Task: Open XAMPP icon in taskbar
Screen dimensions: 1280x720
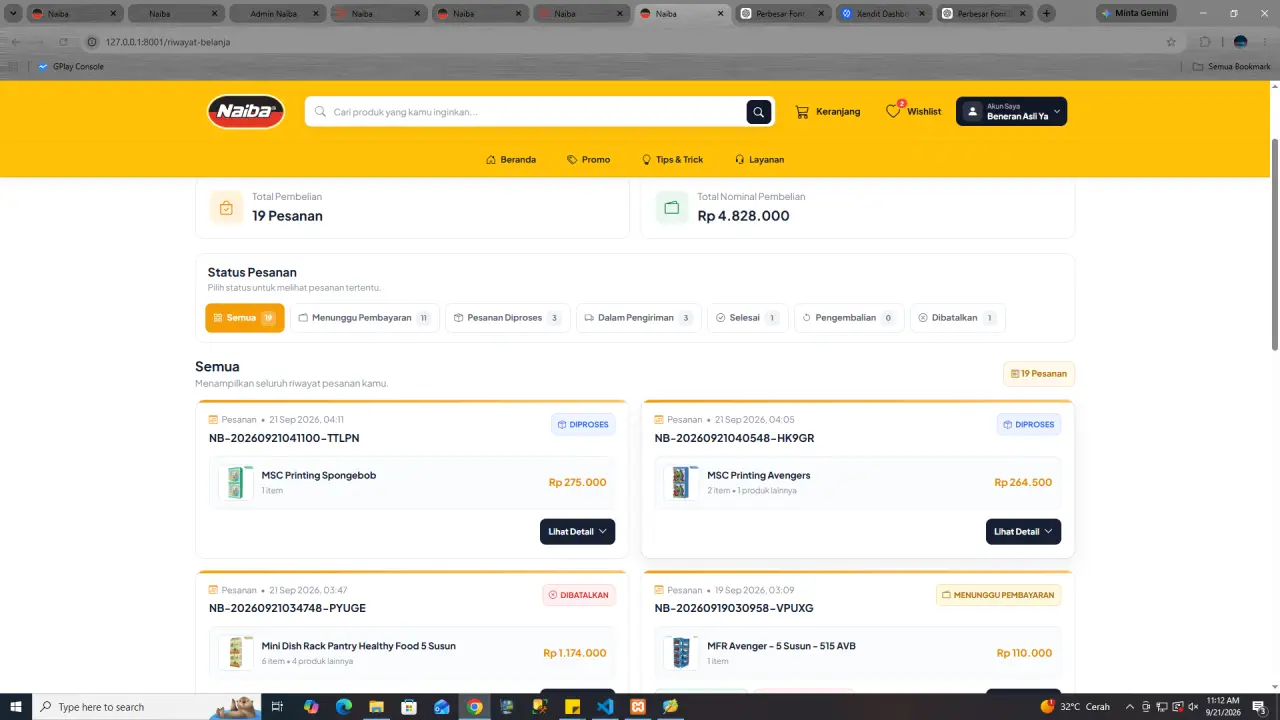Action: [x=637, y=707]
